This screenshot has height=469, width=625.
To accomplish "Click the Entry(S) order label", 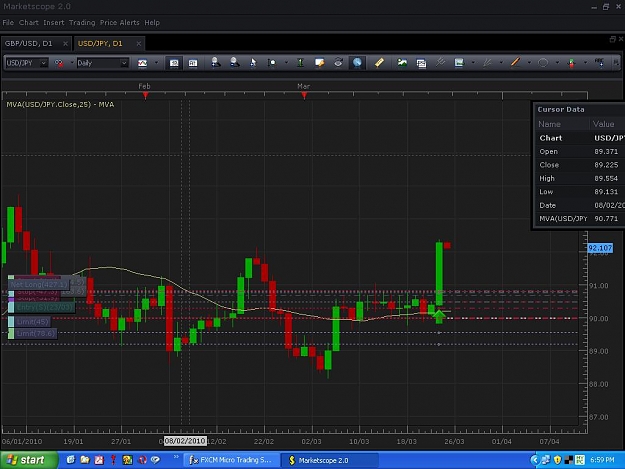I will click(45, 307).
